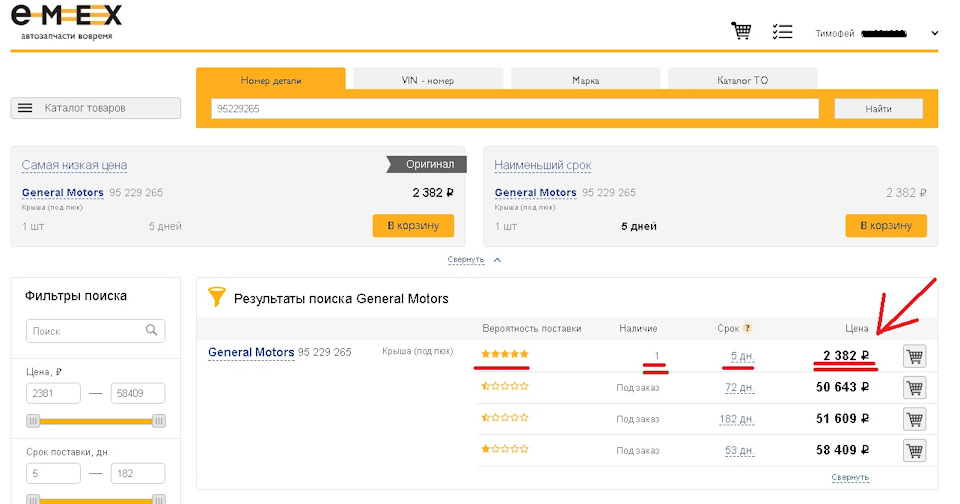Click the Наличие column header

(638, 328)
